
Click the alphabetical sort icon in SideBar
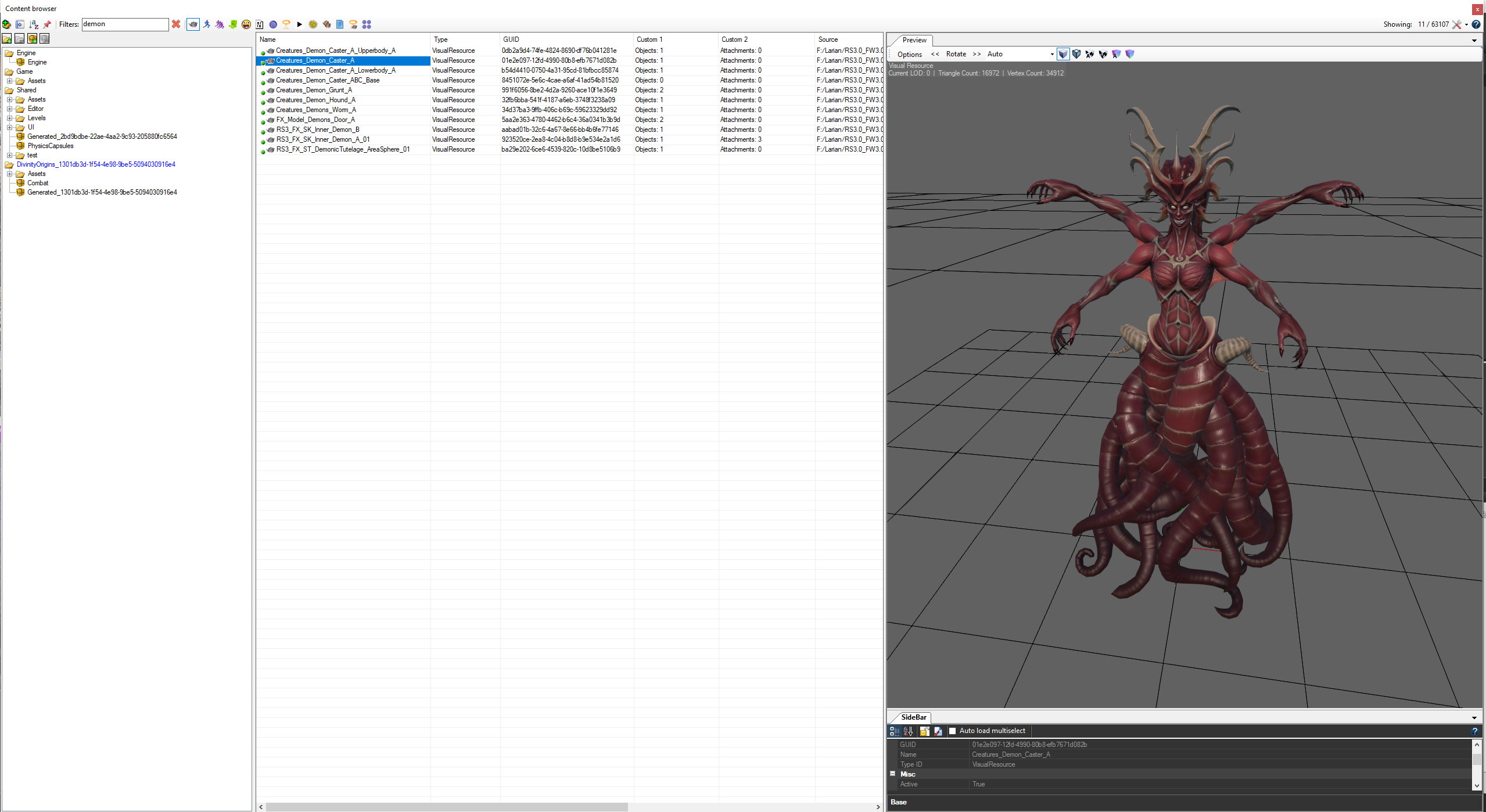(x=909, y=731)
